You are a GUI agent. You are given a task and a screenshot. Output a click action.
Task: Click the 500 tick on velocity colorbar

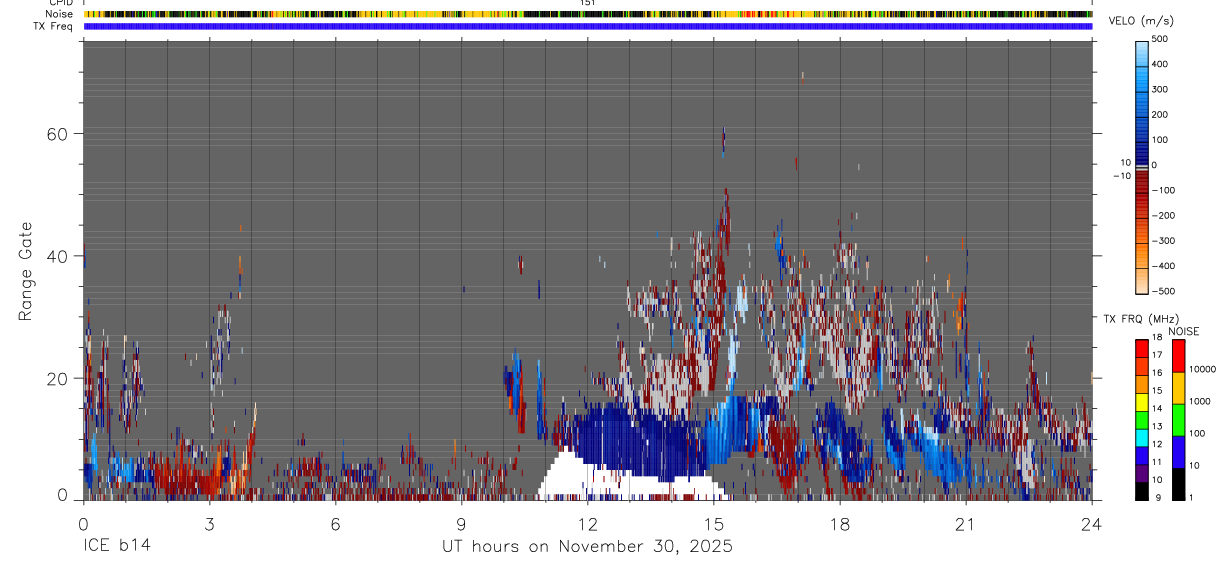(1159, 39)
